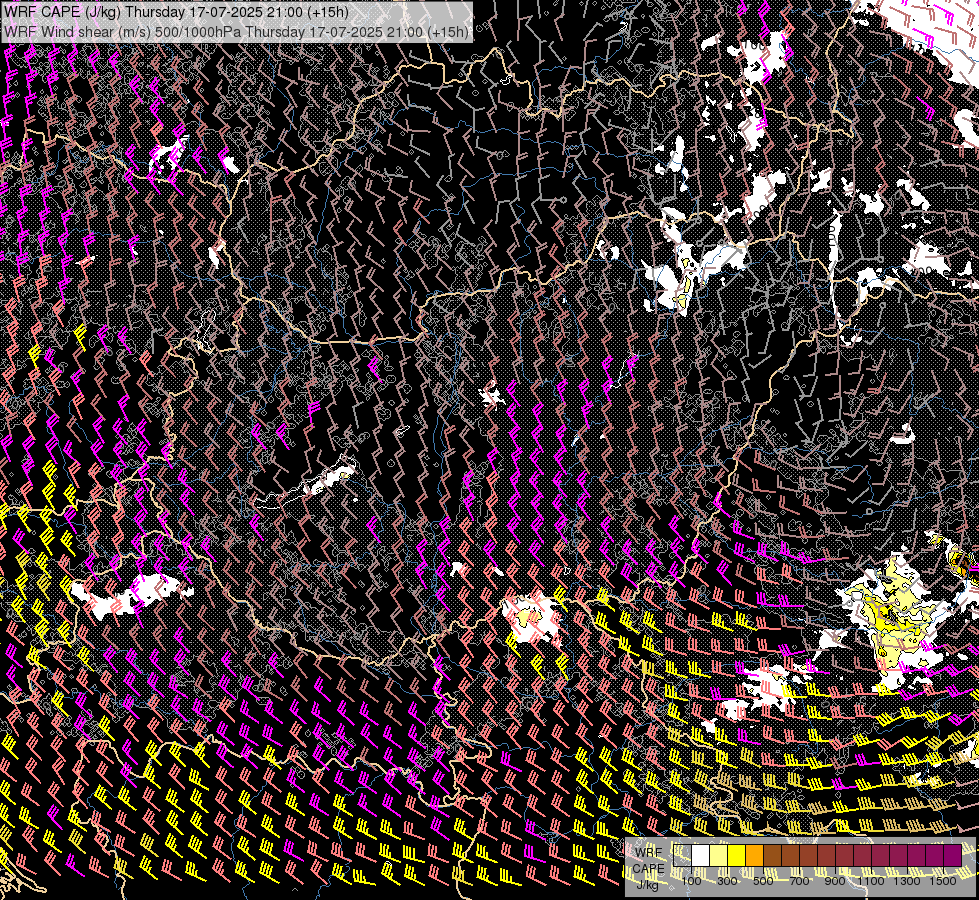Click the '900' legend tick label
979x900 pixels.
pos(835,881)
